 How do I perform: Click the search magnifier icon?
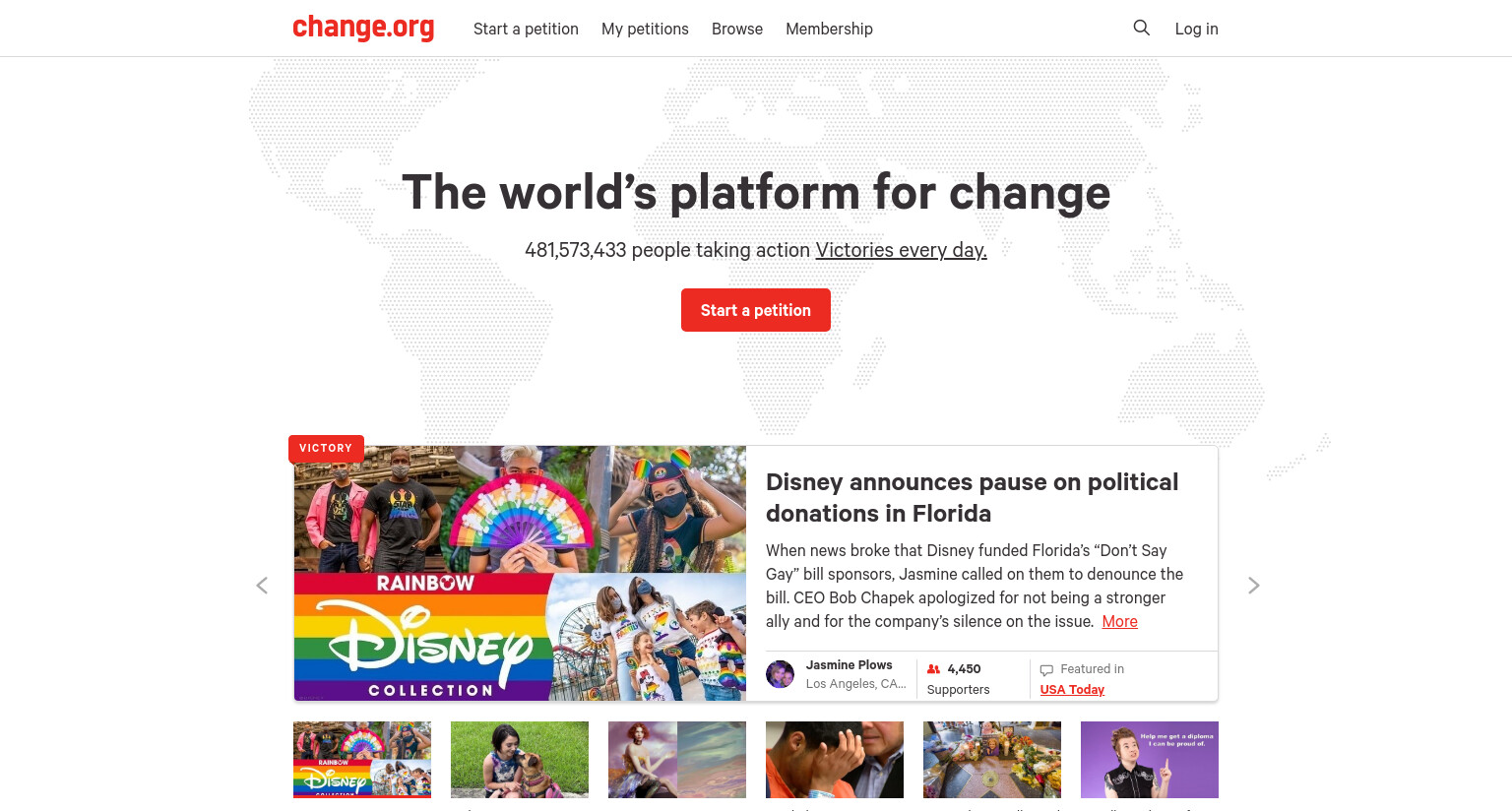[x=1141, y=28]
